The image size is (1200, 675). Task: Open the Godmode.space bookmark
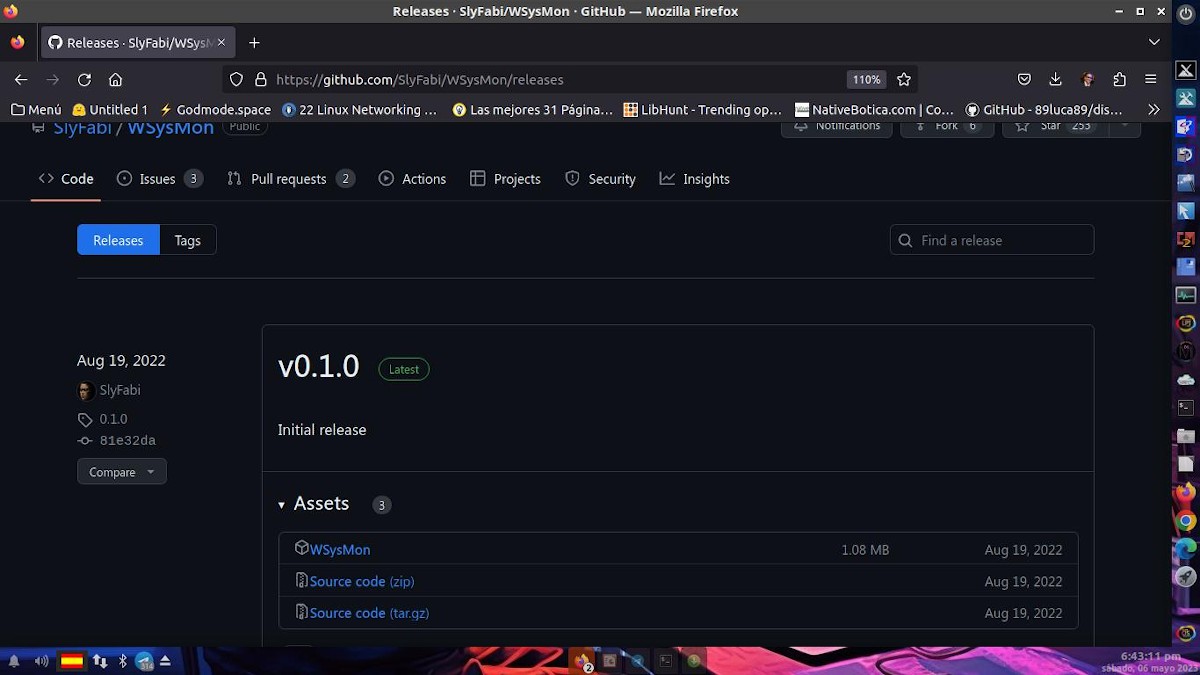click(215, 110)
